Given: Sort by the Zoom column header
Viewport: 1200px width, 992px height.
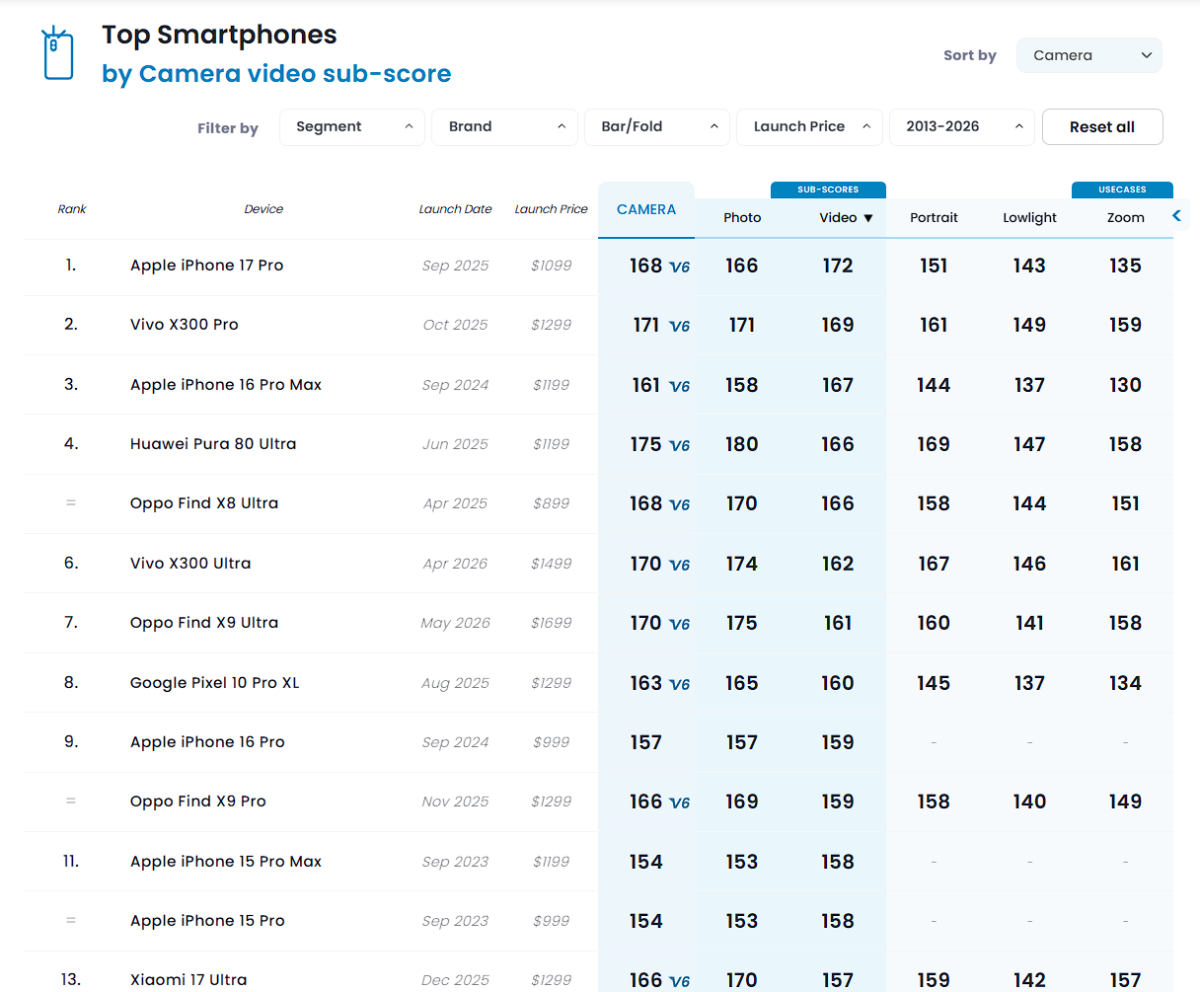Looking at the screenshot, I should 1126,218.
